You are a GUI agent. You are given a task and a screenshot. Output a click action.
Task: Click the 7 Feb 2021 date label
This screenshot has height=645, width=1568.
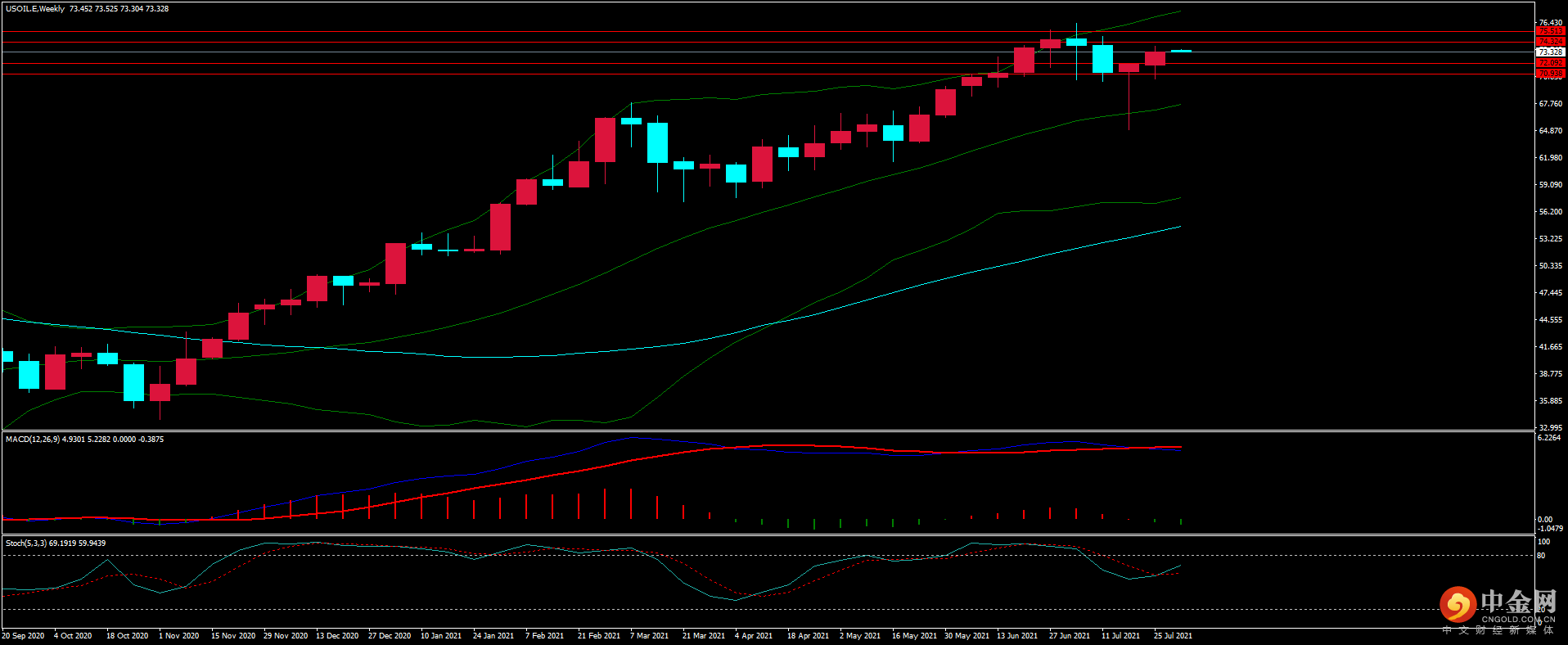544,636
